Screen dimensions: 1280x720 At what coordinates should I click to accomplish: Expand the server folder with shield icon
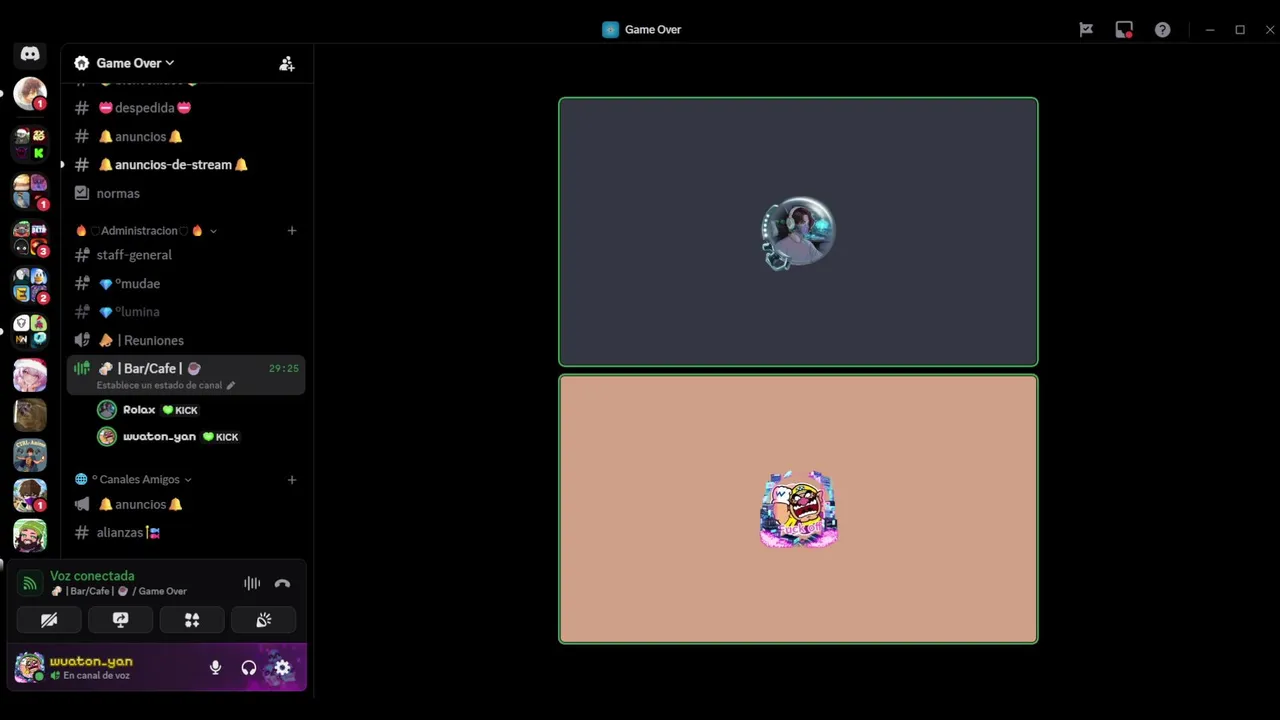tap(30, 330)
